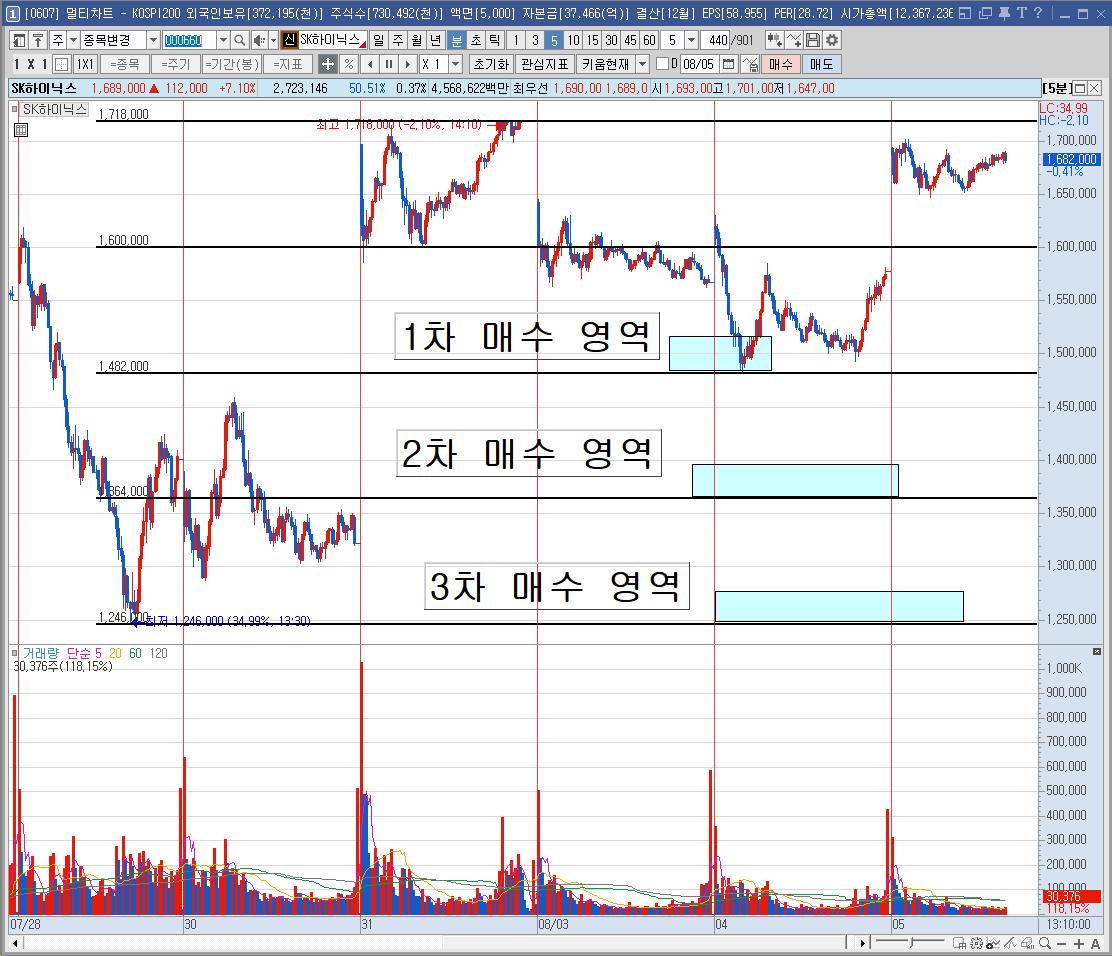The width and height of the screenshot is (1112, 956).
Task: Click the horizontal scrollbar left arrow
Action: (15, 943)
